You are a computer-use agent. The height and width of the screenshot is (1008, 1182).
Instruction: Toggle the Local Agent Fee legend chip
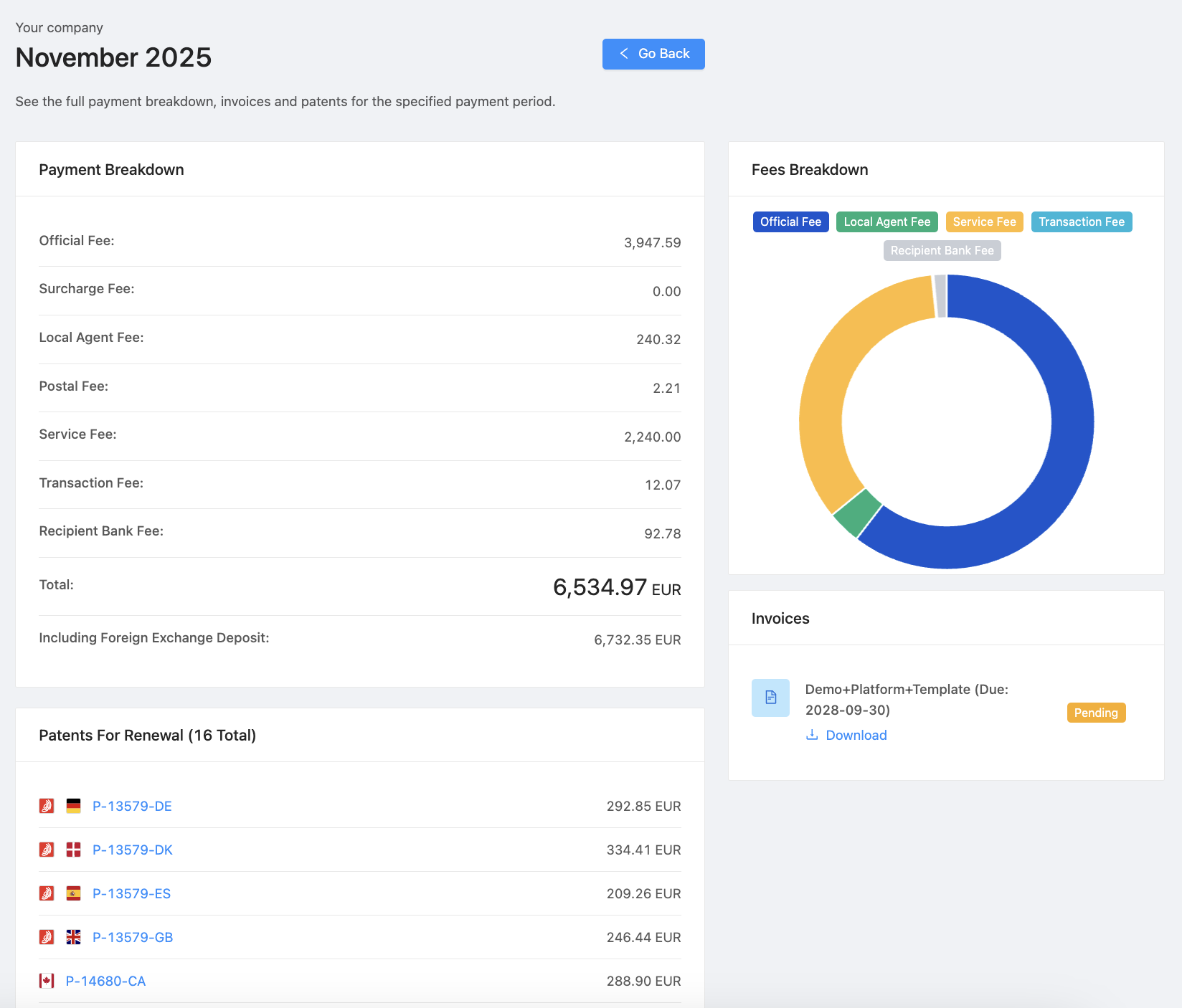[886, 222]
